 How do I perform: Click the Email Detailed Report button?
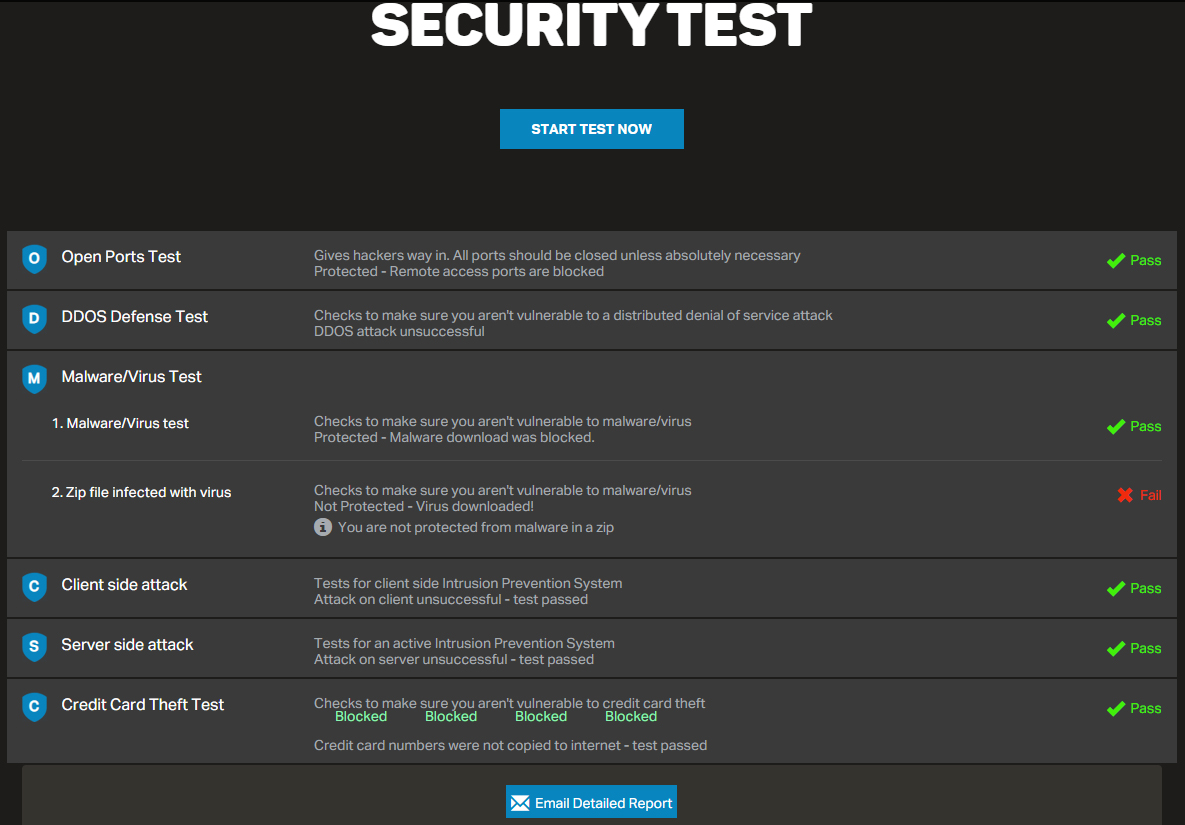pos(591,802)
